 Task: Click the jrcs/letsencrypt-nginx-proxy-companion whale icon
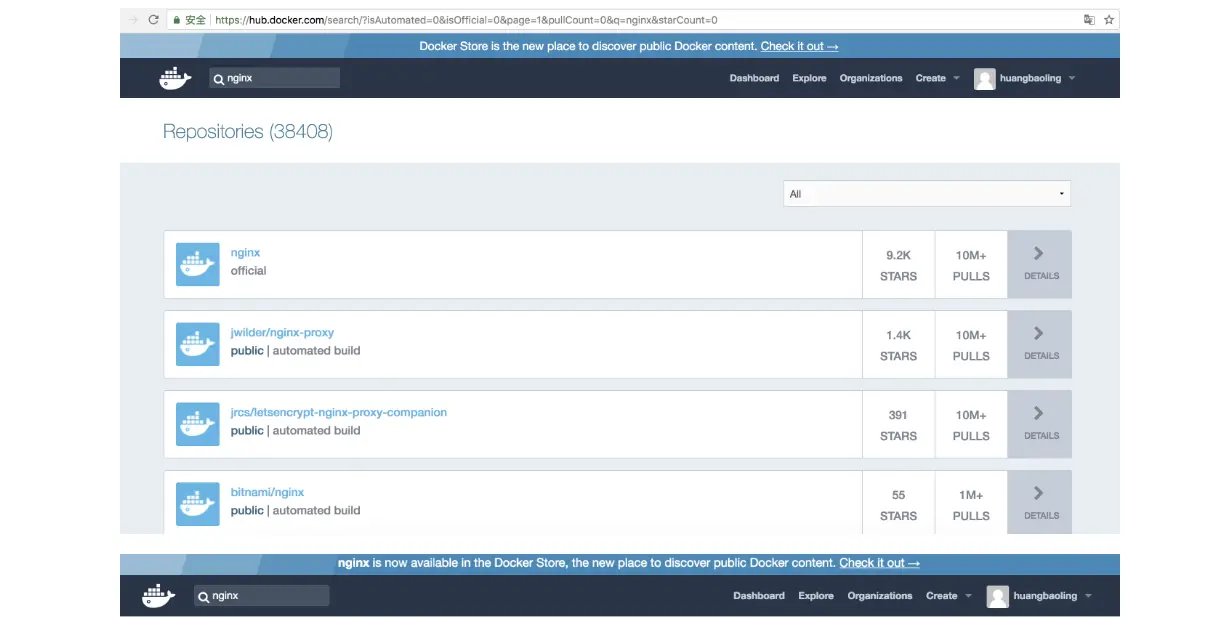198,425
